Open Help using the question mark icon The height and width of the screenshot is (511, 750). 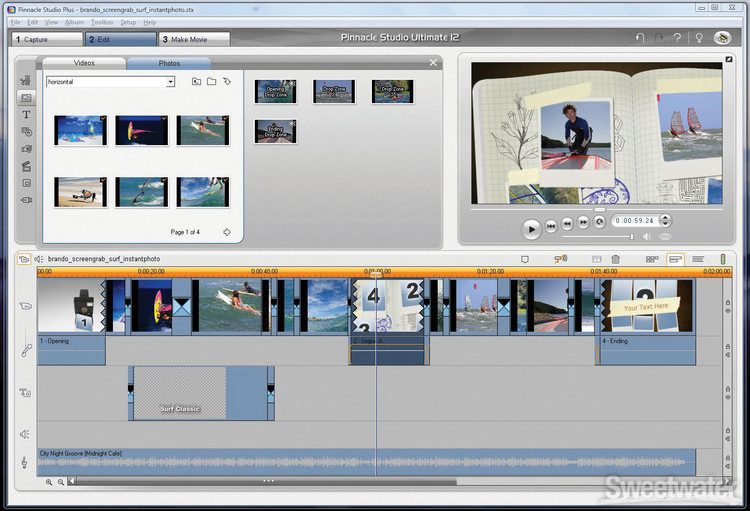678,38
